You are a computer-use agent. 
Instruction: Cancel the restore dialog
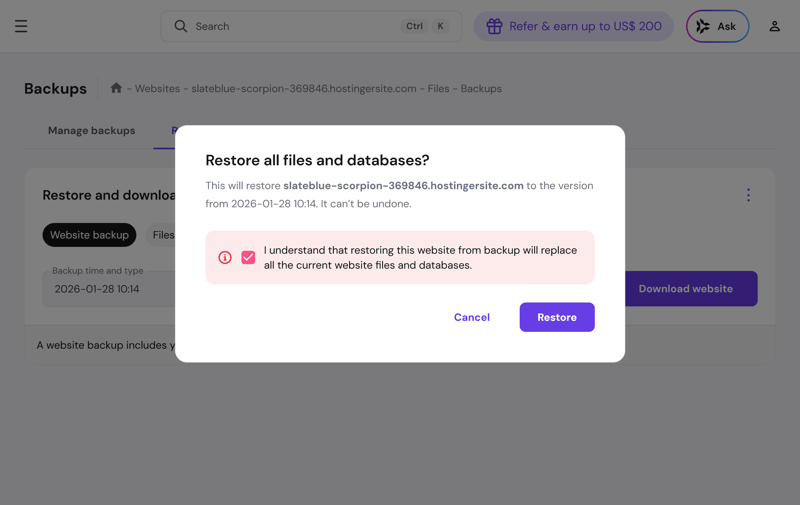point(472,317)
